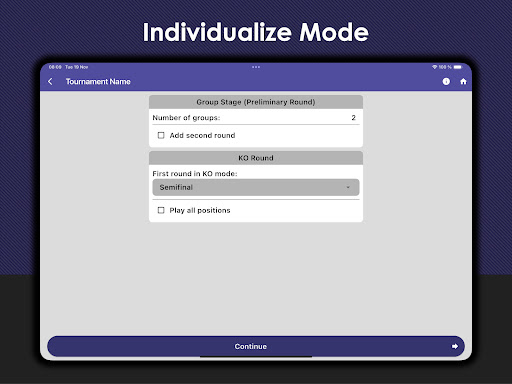Click the status bar date
The height and width of the screenshot is (384, 512).
point(77,67)
